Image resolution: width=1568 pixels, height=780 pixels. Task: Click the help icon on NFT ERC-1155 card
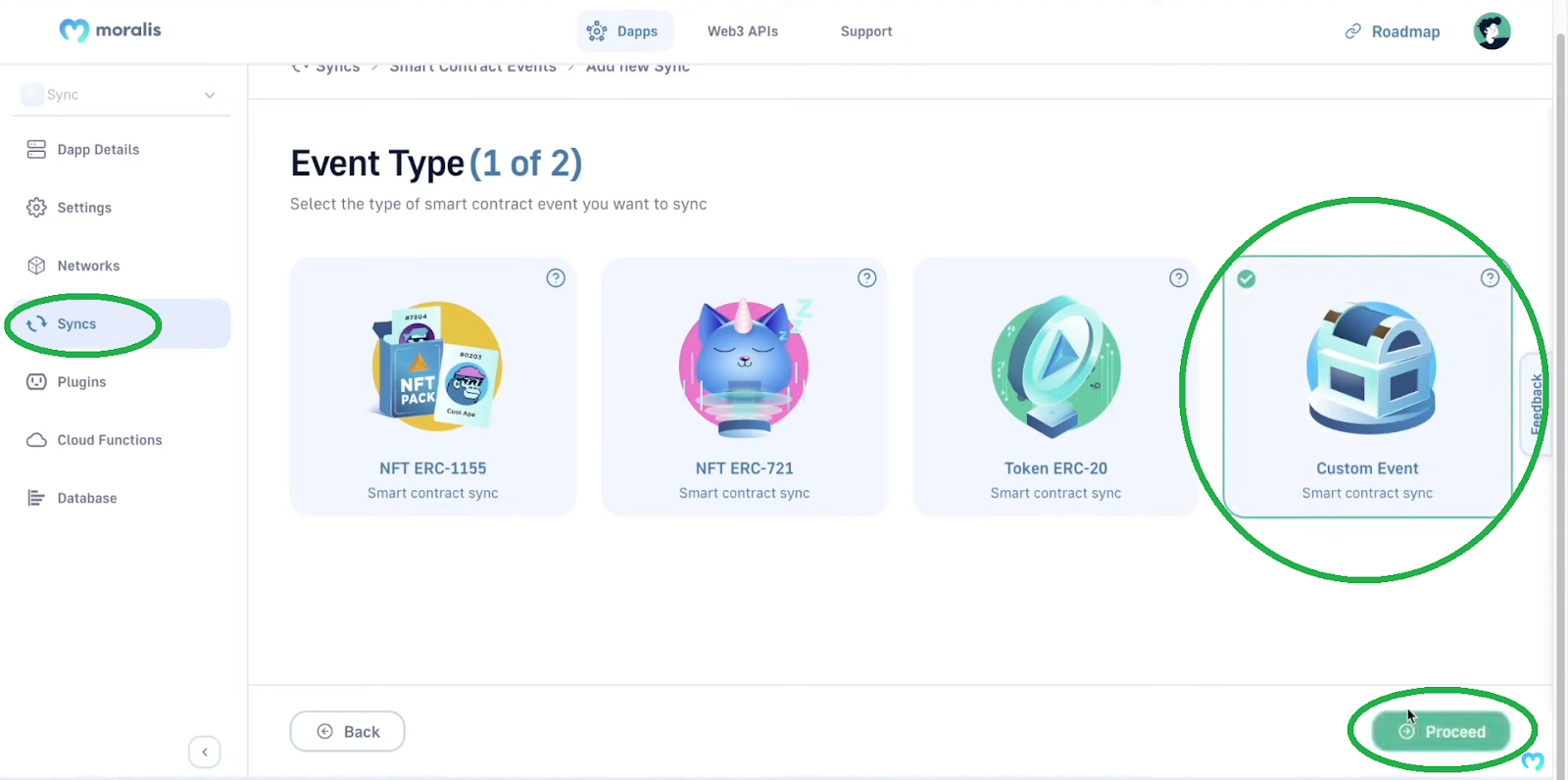pyautogui.click(x=556, y=278)
